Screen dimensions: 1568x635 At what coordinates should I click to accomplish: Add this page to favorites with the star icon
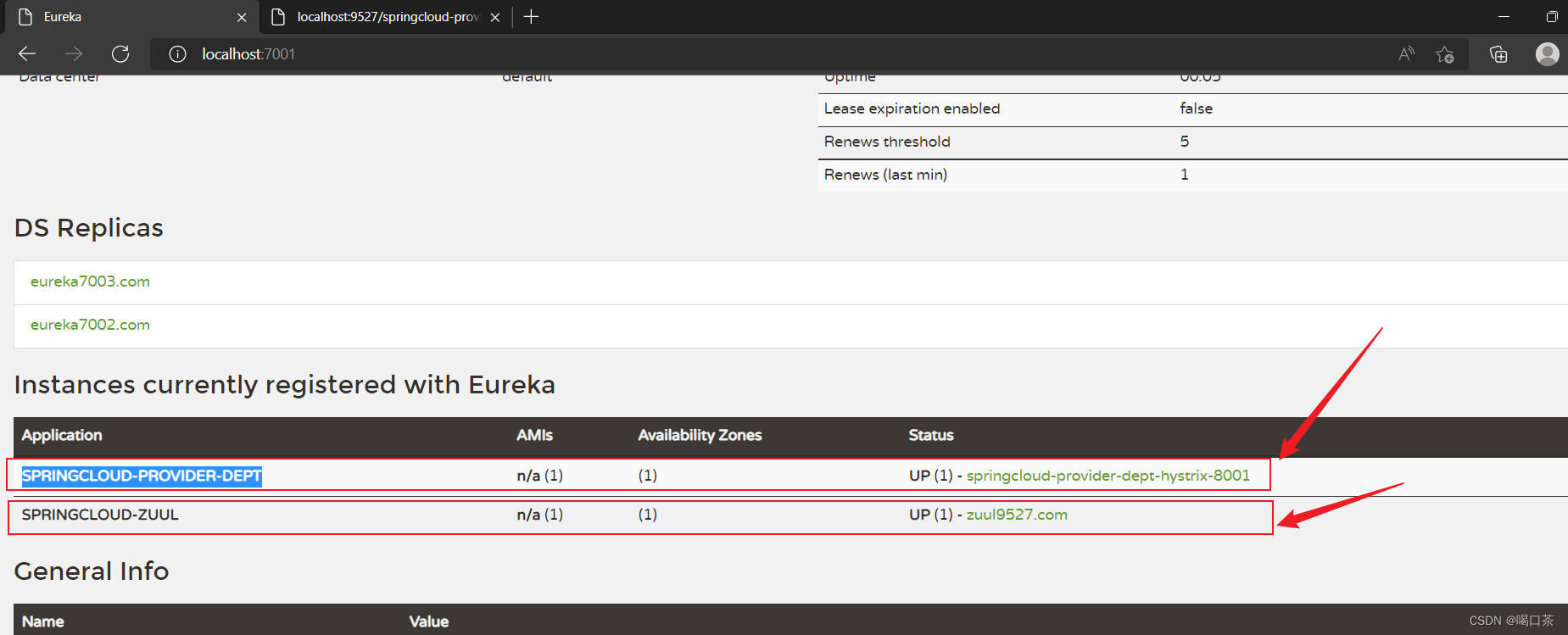(1445, 54)
